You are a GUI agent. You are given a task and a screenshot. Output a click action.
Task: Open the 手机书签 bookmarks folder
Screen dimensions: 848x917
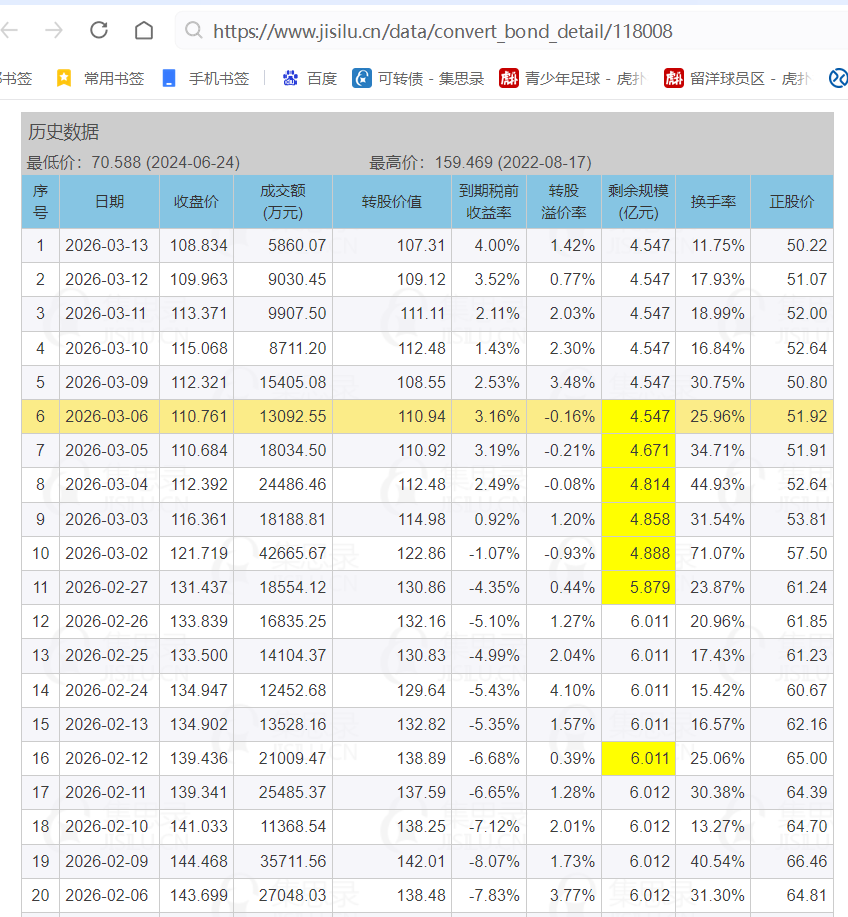coord(205,78)
